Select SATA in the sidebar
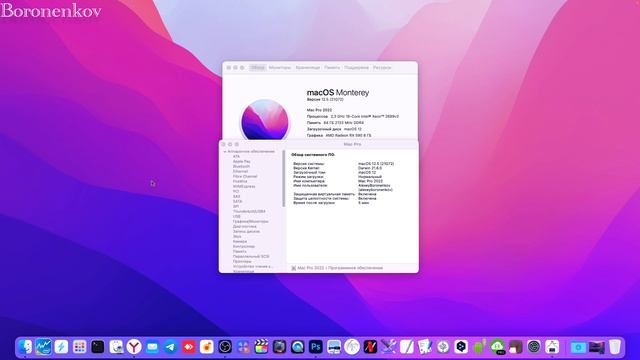Image resolution: width=640 pixels, height=360 pixels. click(237, 201)
